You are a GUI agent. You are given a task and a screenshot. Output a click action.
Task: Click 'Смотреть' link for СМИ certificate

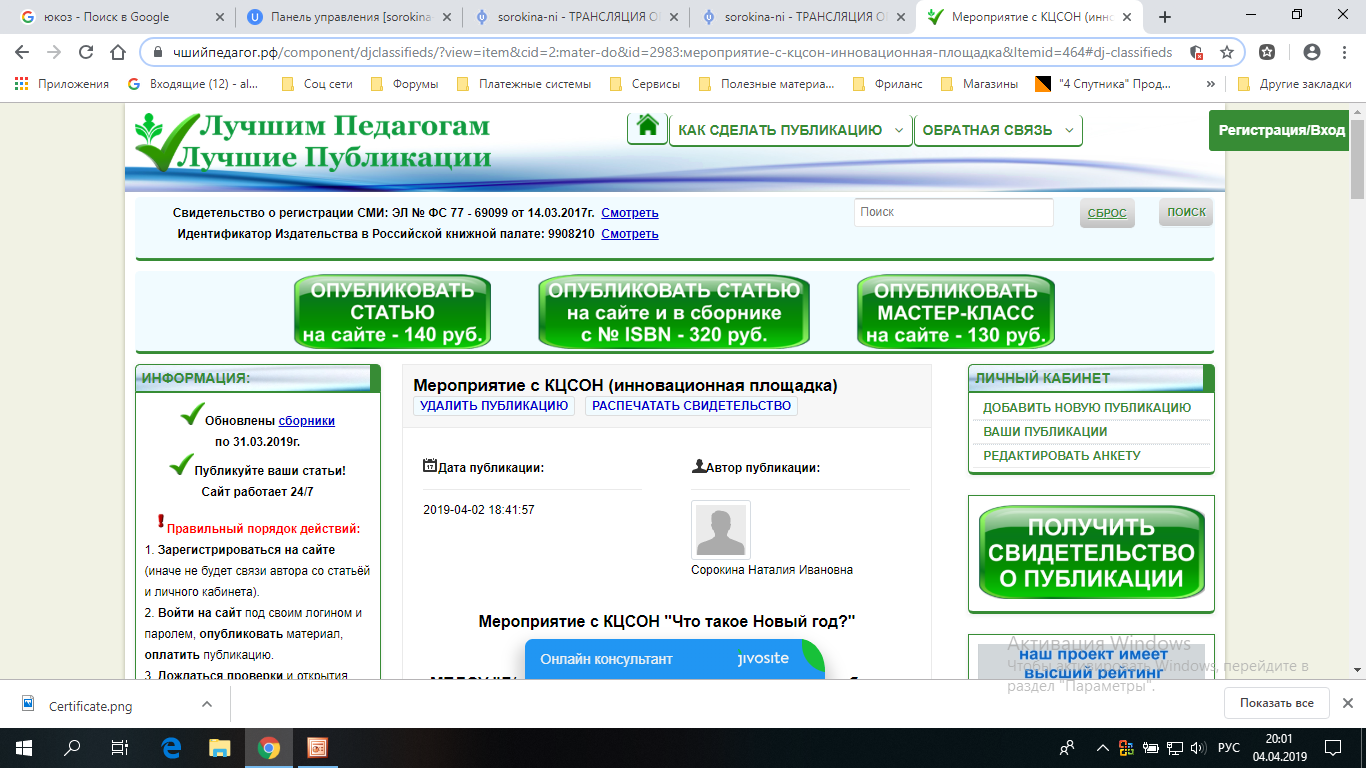630,213
